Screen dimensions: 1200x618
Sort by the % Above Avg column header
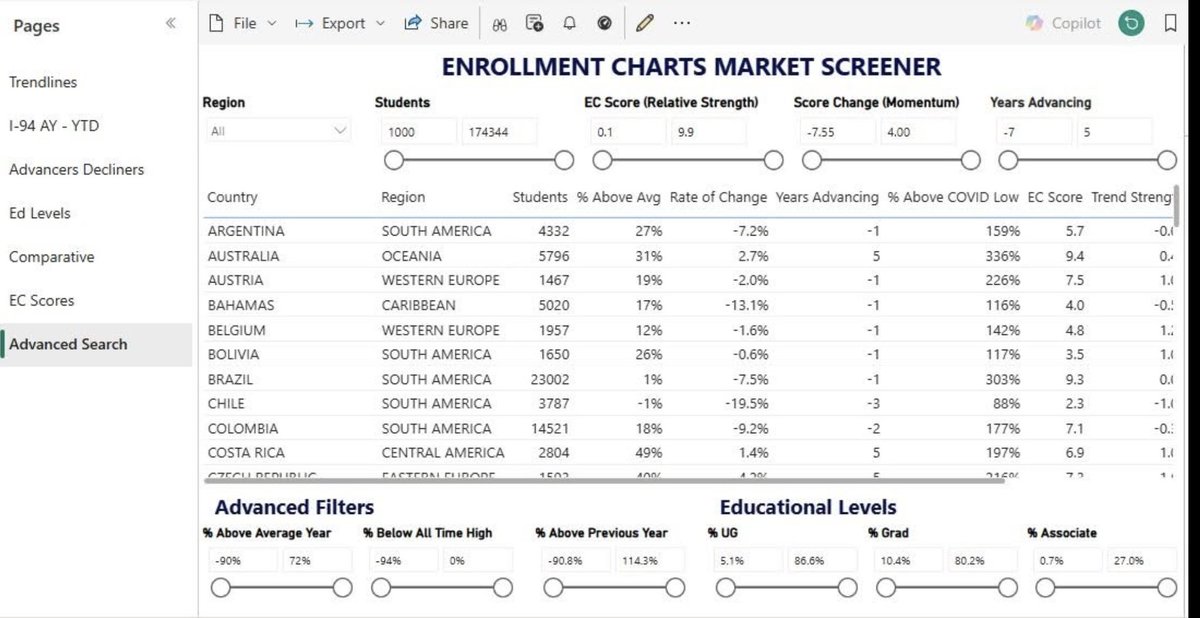coord(619,197)
